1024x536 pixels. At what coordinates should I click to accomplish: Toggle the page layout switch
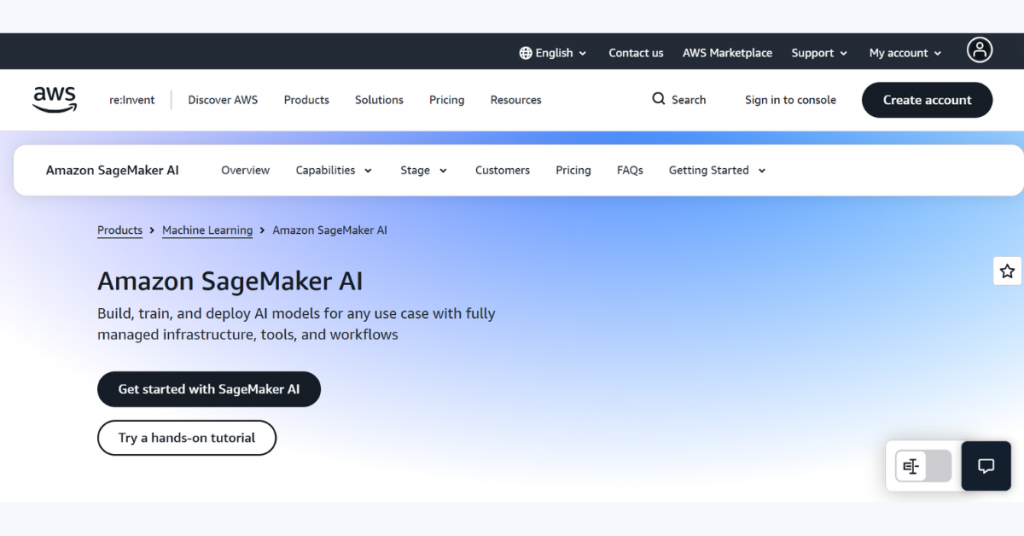923,466
